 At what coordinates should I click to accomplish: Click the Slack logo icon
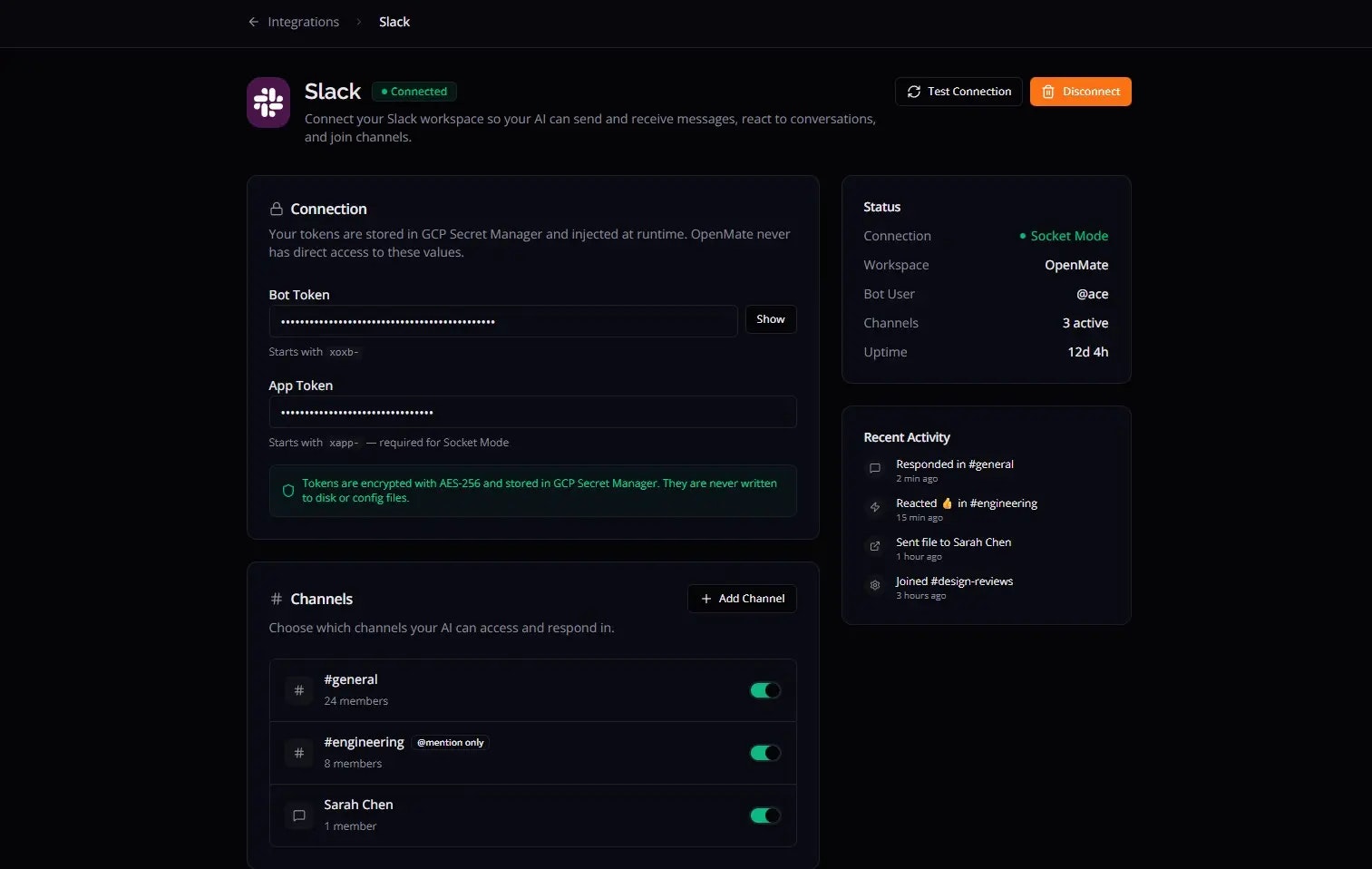point(268,103)
